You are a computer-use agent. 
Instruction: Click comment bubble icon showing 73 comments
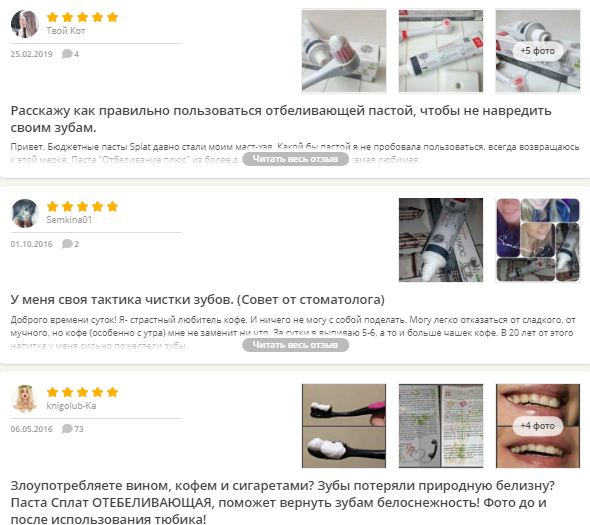click(67, 429)
